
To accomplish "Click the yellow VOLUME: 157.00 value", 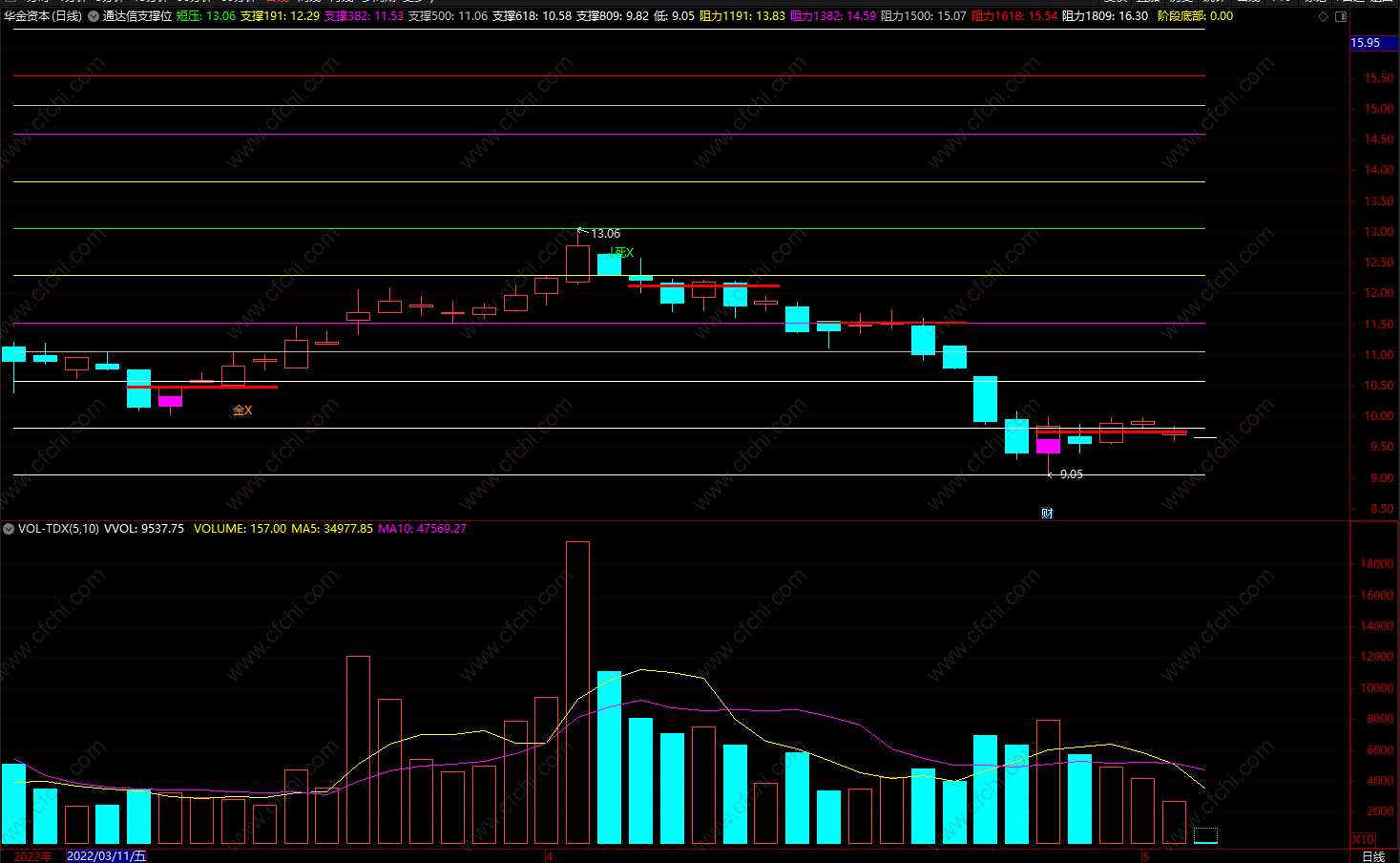I will (x=240, y=528).
